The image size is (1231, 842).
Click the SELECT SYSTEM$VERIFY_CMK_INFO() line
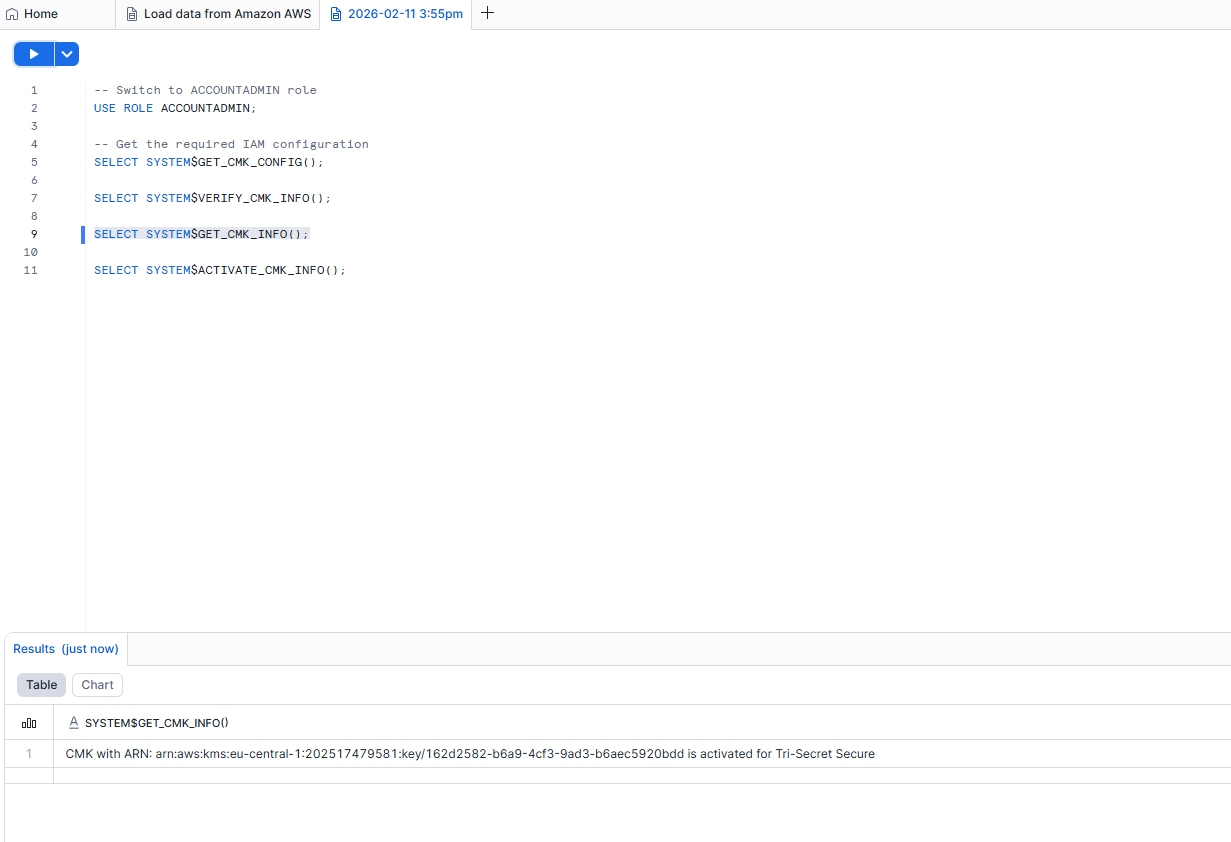coord(212,198)
